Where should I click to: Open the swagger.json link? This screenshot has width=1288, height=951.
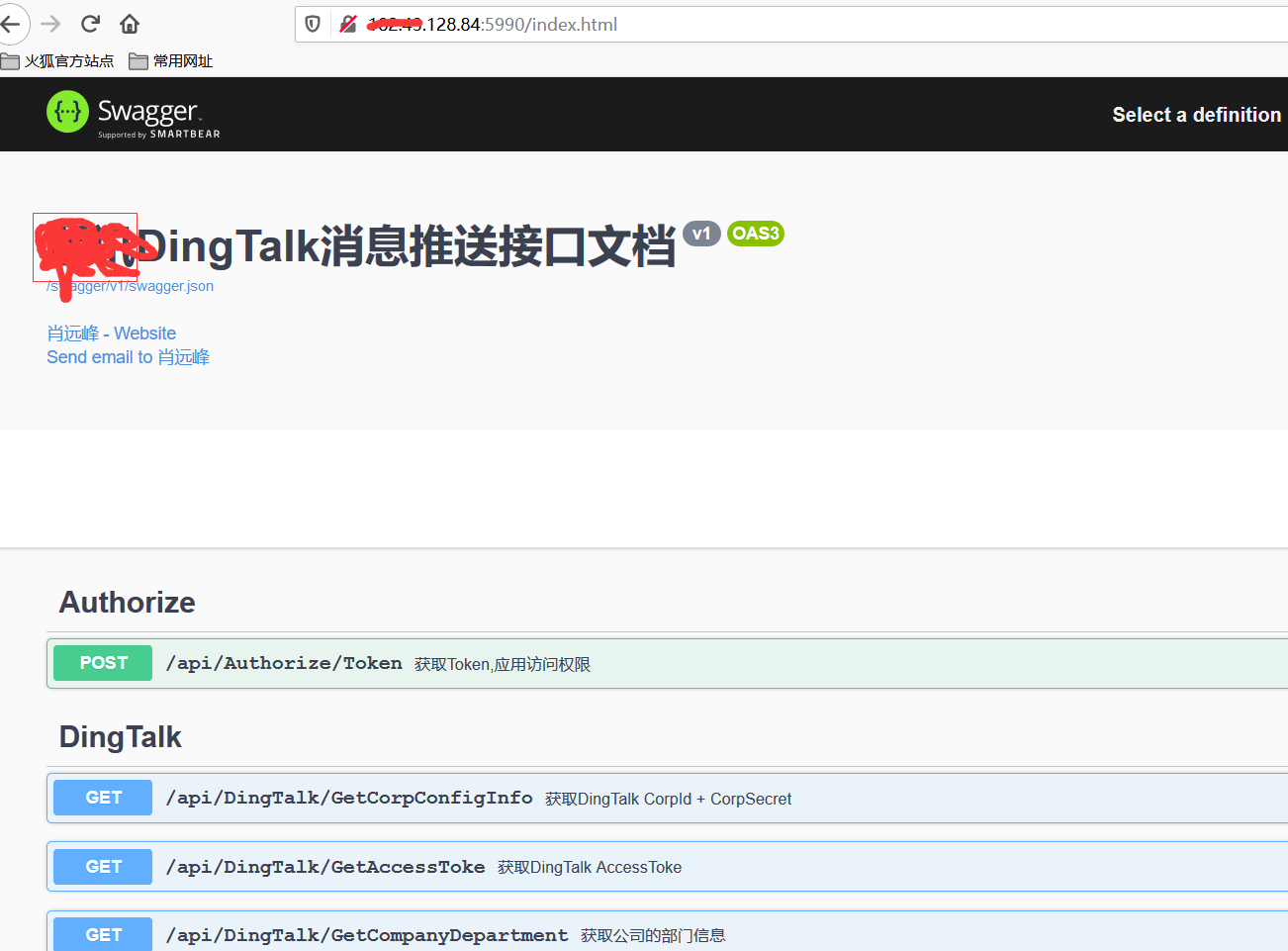(130, 286)
